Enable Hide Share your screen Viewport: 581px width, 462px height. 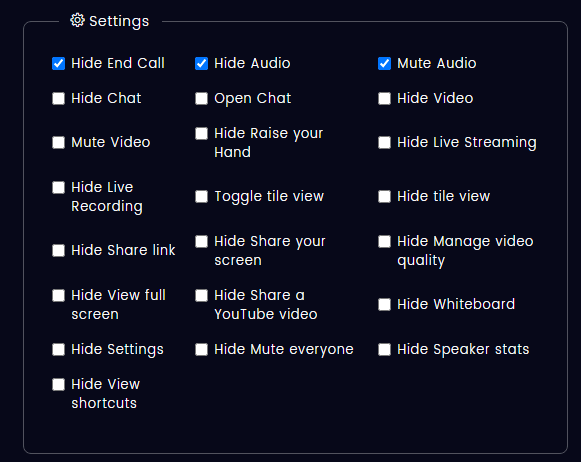pyautogui.click(x=202, y=242)
